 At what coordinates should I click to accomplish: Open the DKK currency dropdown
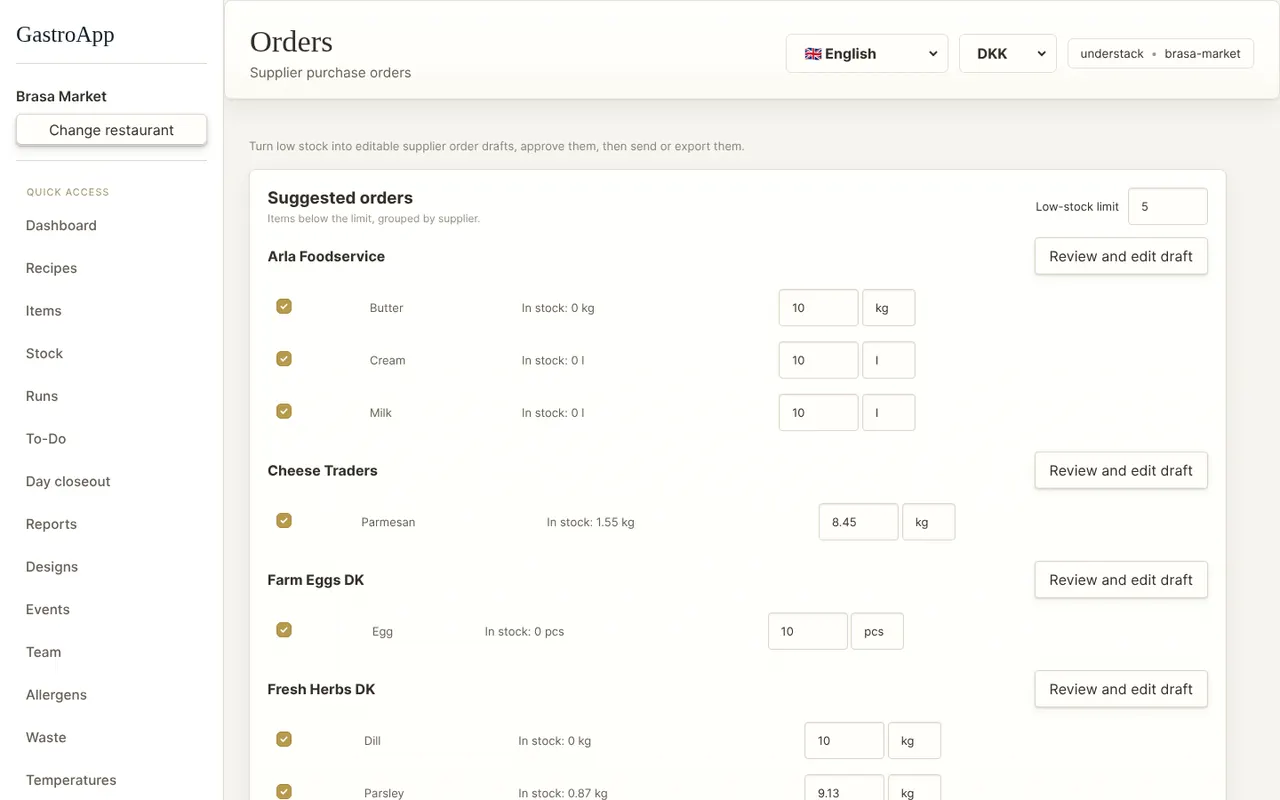click(x=1008, y=54)
